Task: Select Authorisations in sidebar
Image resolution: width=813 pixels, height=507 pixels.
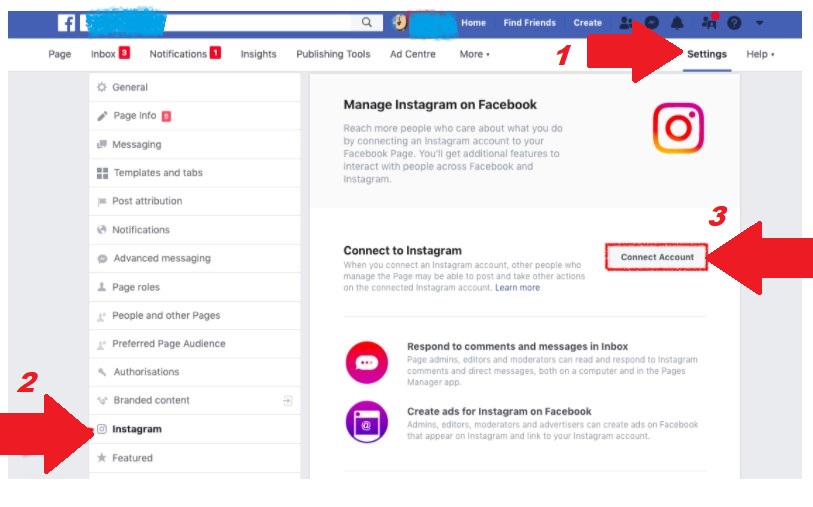Action: [x=194, y=372]
